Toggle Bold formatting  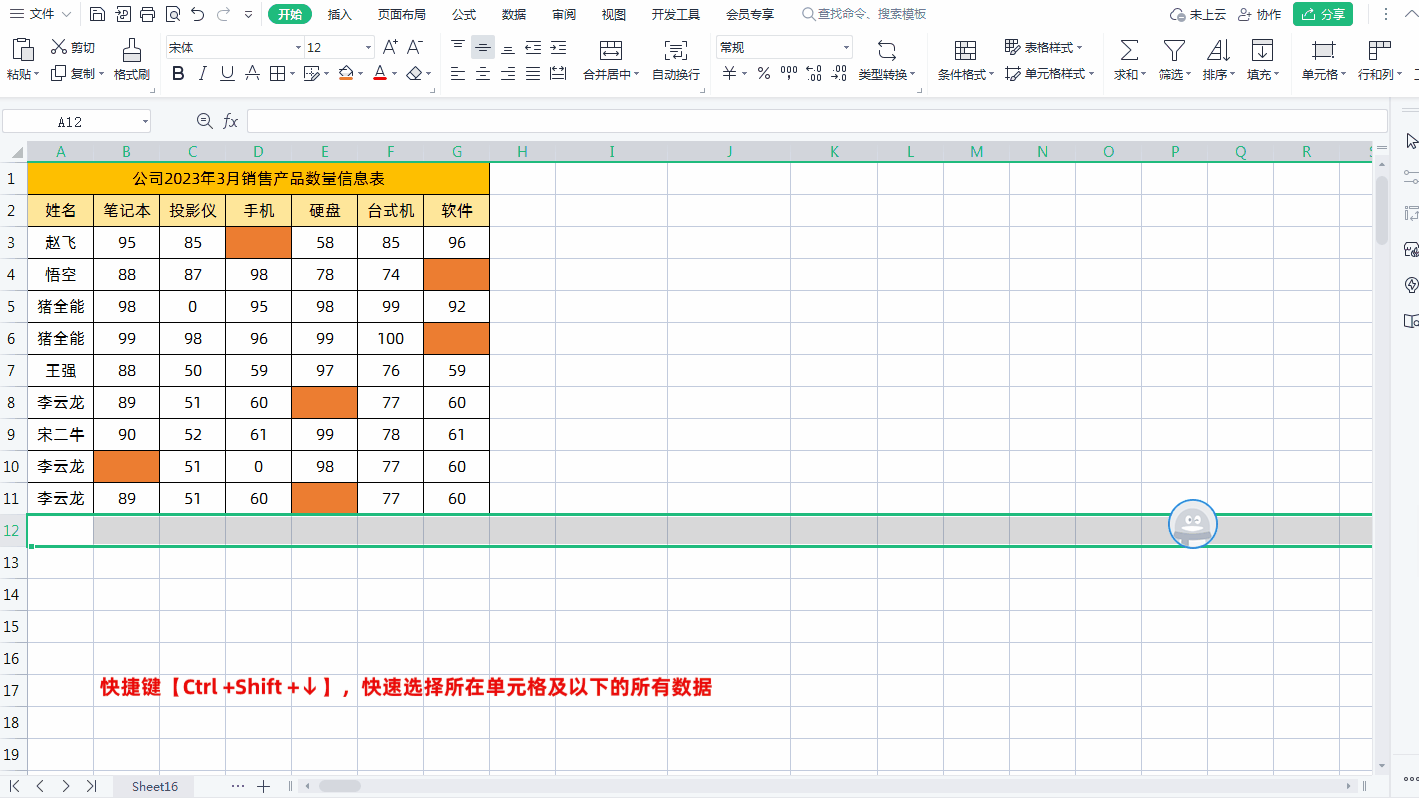[178, 73]
